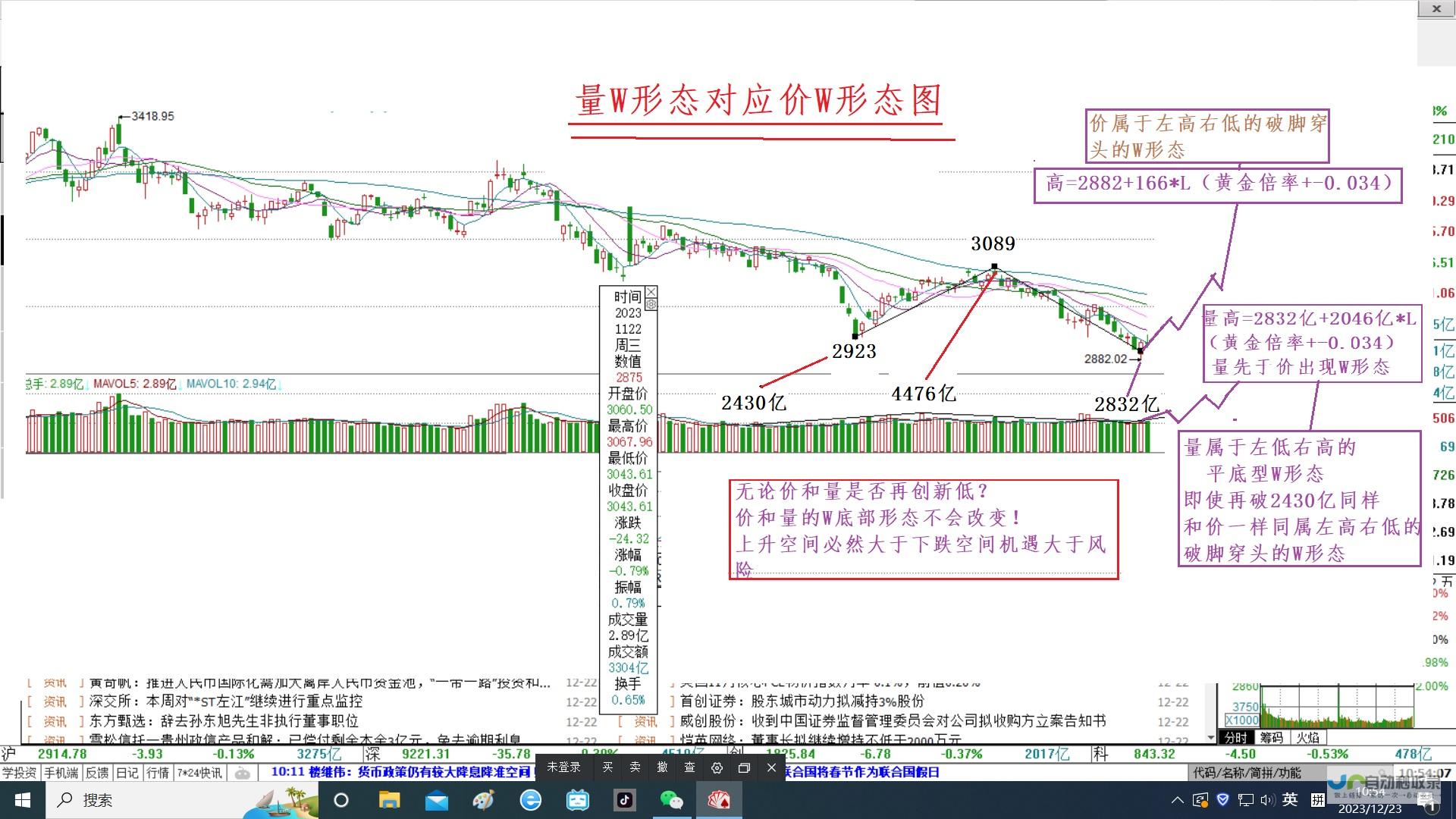Open red stock software icon in taskbar
This screenshot has height=819, width=1456.
[718, 800]
